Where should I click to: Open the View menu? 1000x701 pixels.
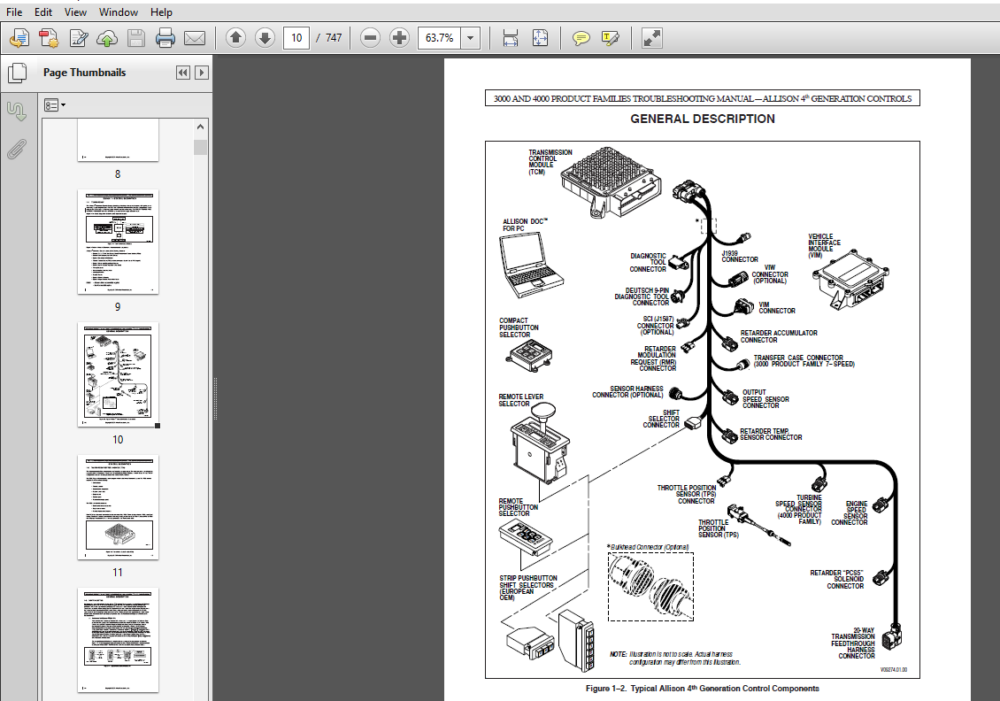(x=75, y=12)
